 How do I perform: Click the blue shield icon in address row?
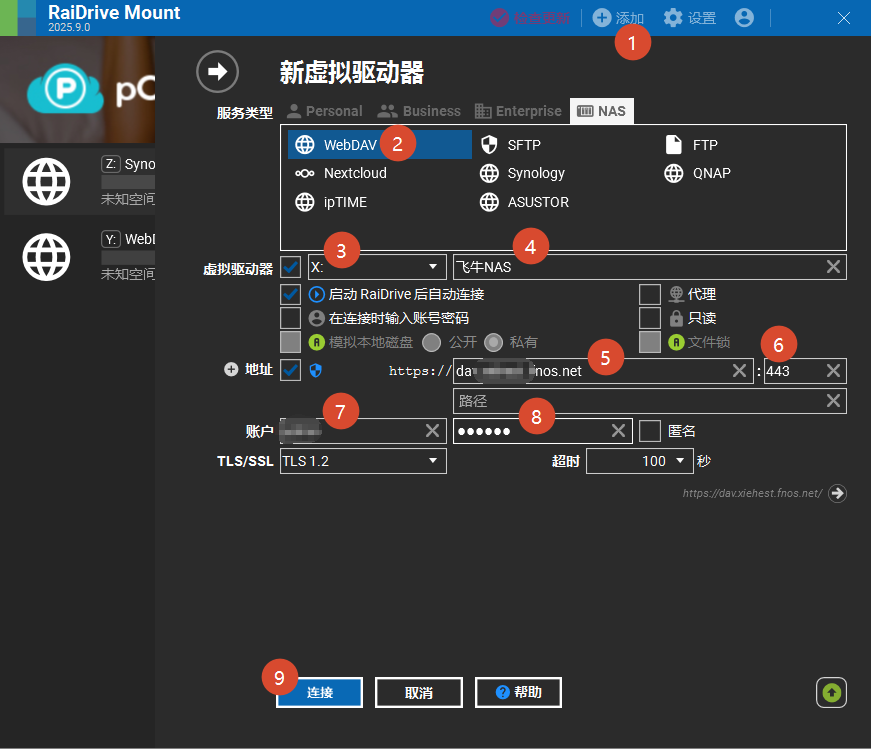(x=316, y=370)
